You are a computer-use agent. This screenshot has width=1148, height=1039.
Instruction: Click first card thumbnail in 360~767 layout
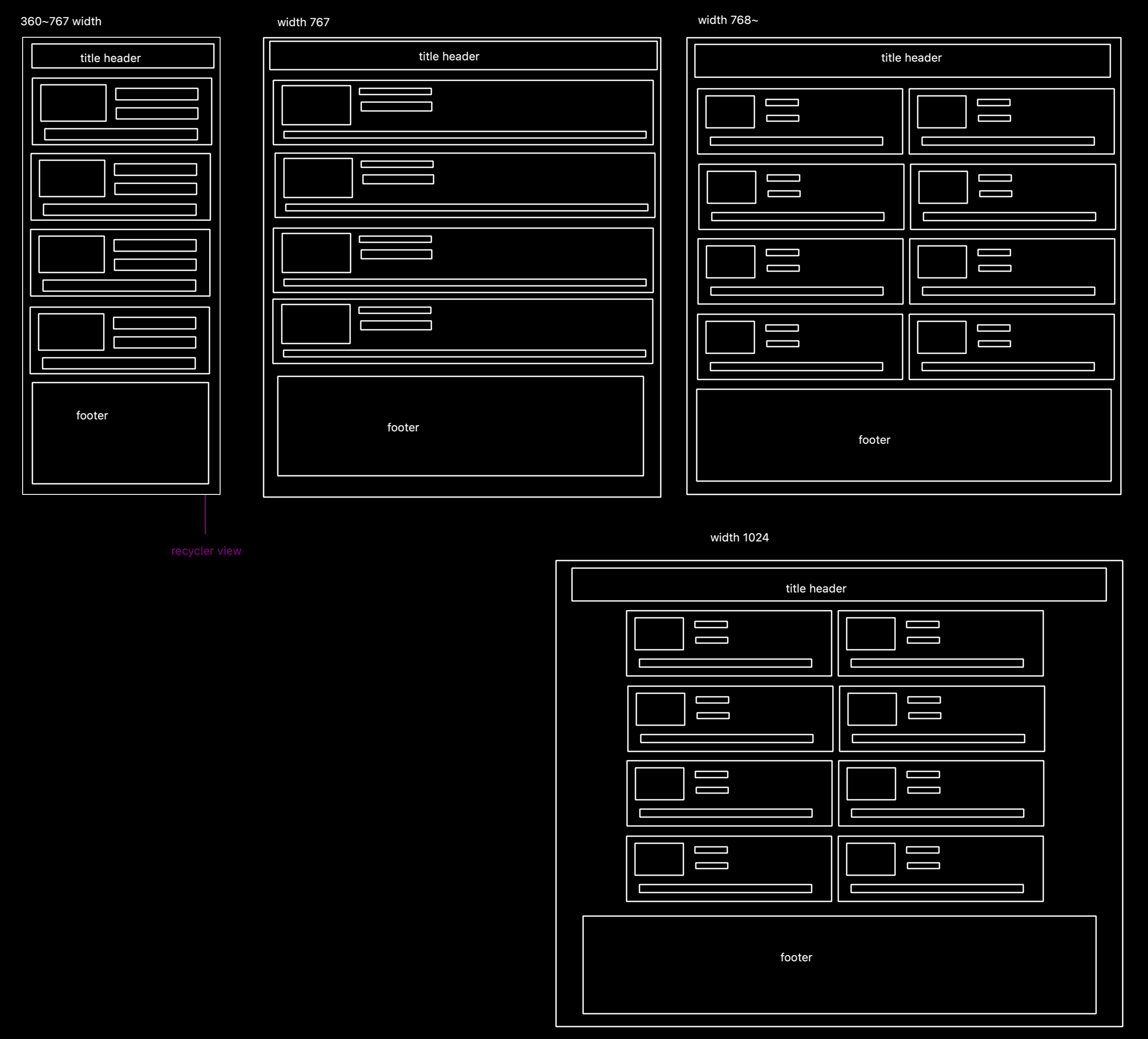[x=73, y=103]
